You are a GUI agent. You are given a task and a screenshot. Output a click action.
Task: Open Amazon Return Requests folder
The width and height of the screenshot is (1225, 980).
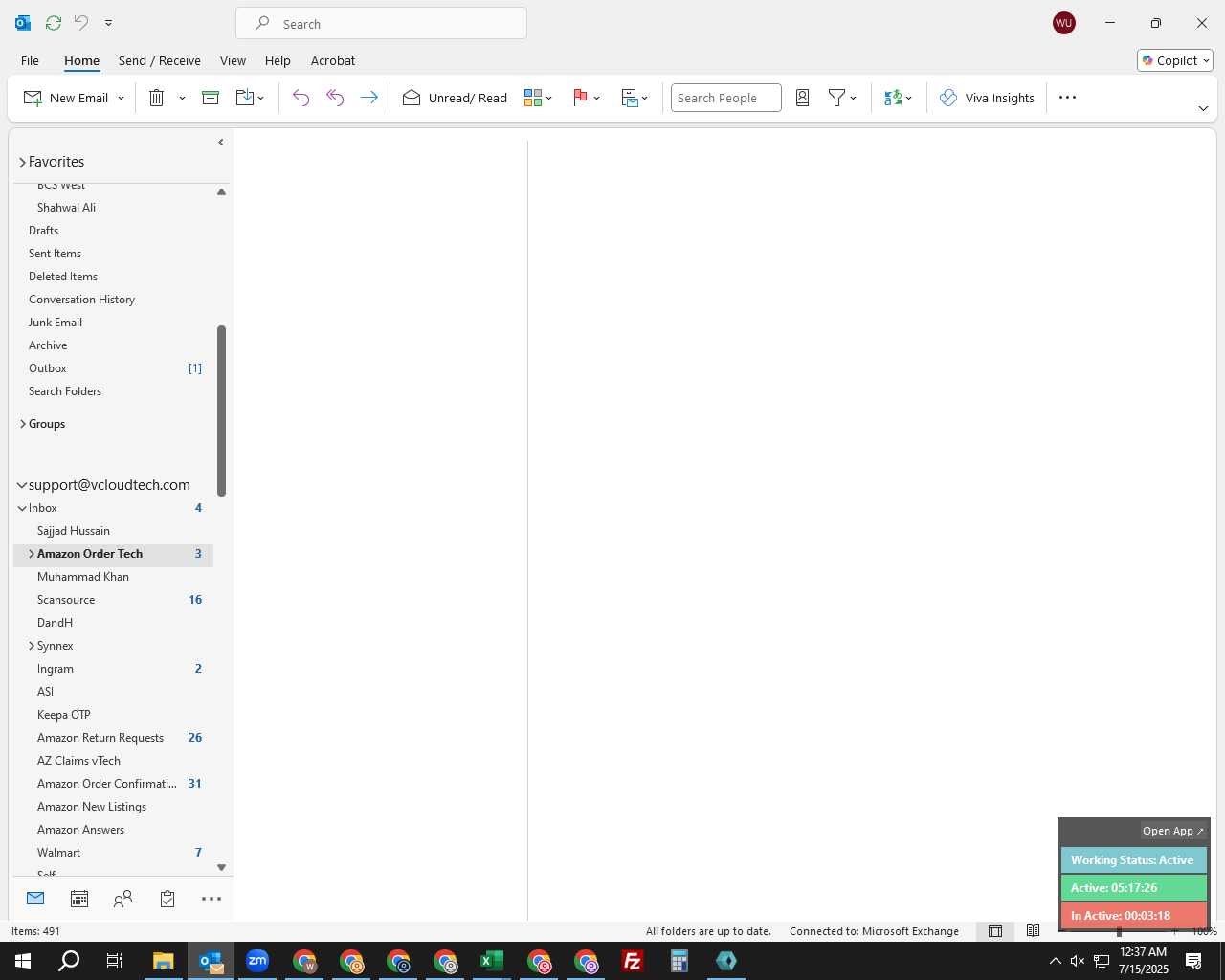tap(100, 738)
